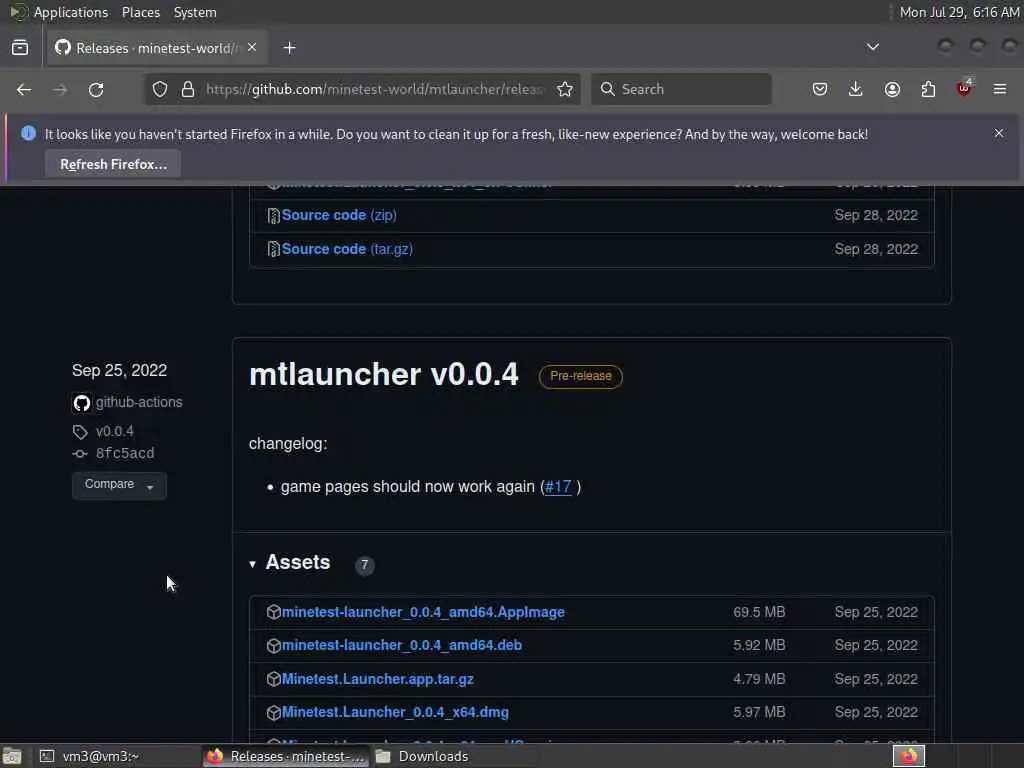Open the Places menu

pyautogui.click(x=140, y=12)
